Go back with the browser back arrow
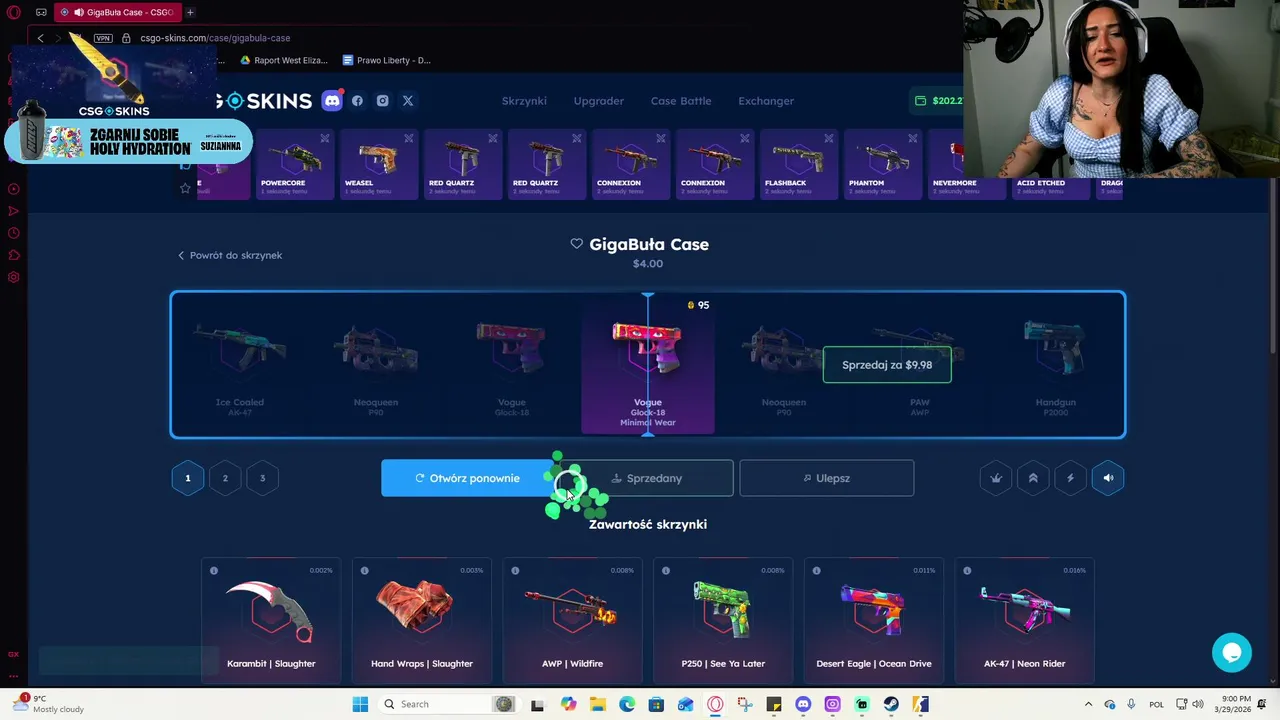The width and height of the screenshot is (1280, 720). pos(40,38)
